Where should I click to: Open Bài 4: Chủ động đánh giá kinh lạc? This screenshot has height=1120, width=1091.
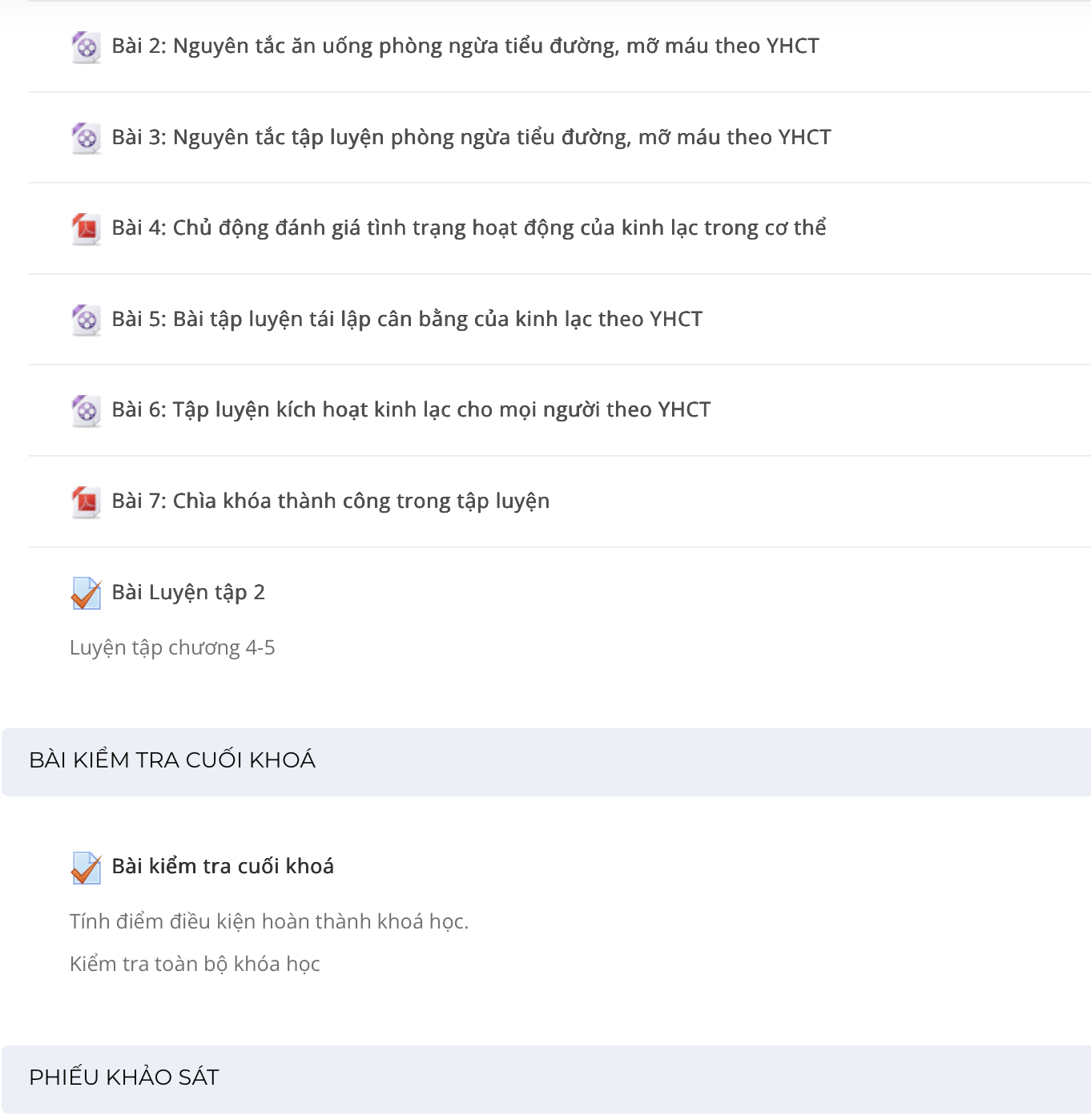coord(469,228)
